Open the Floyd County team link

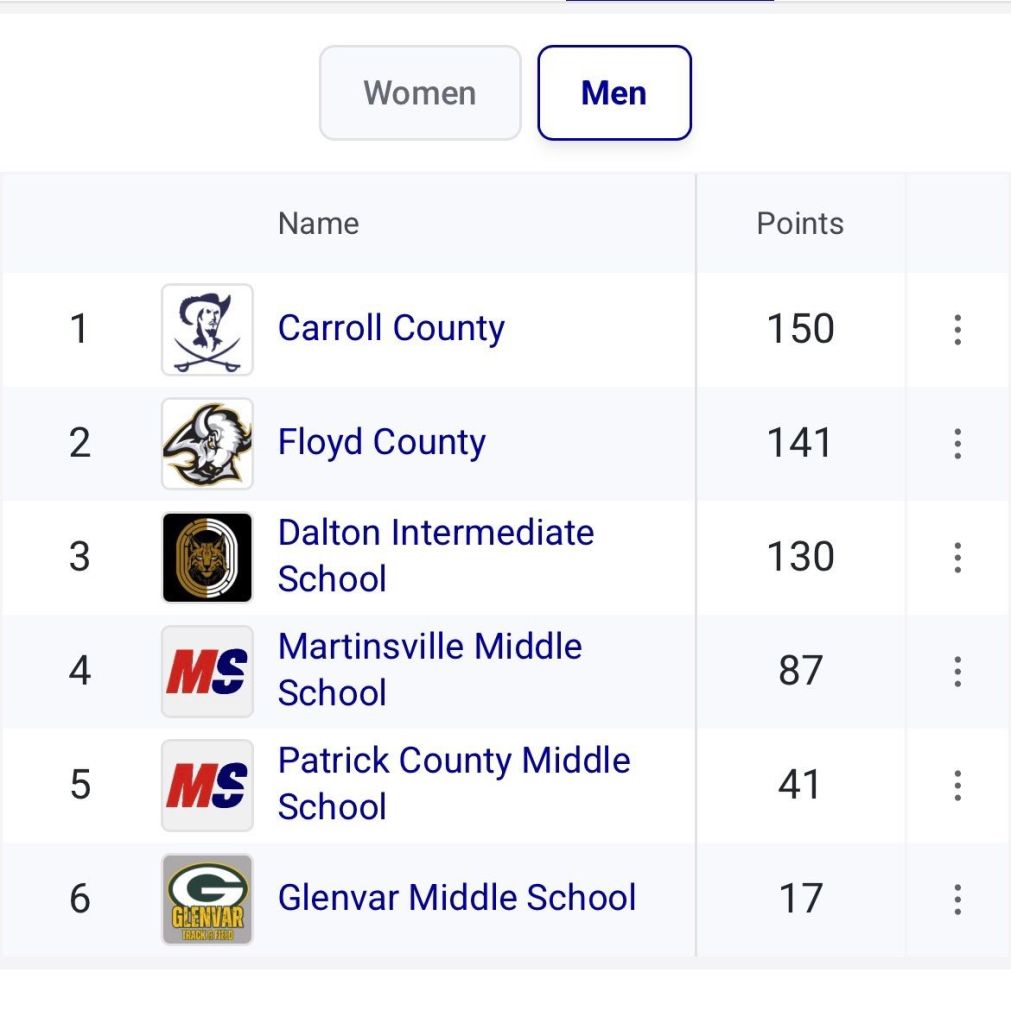point(381,442)
